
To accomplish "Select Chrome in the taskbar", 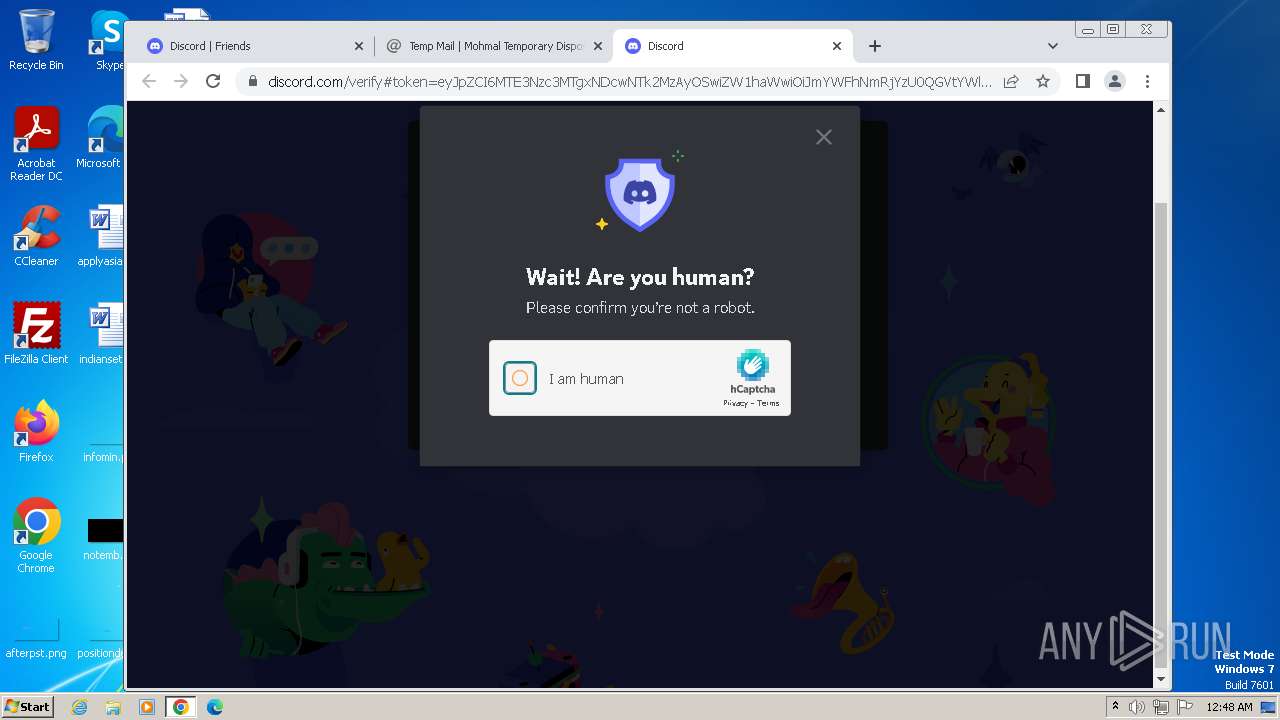I will tap(180, 707).
